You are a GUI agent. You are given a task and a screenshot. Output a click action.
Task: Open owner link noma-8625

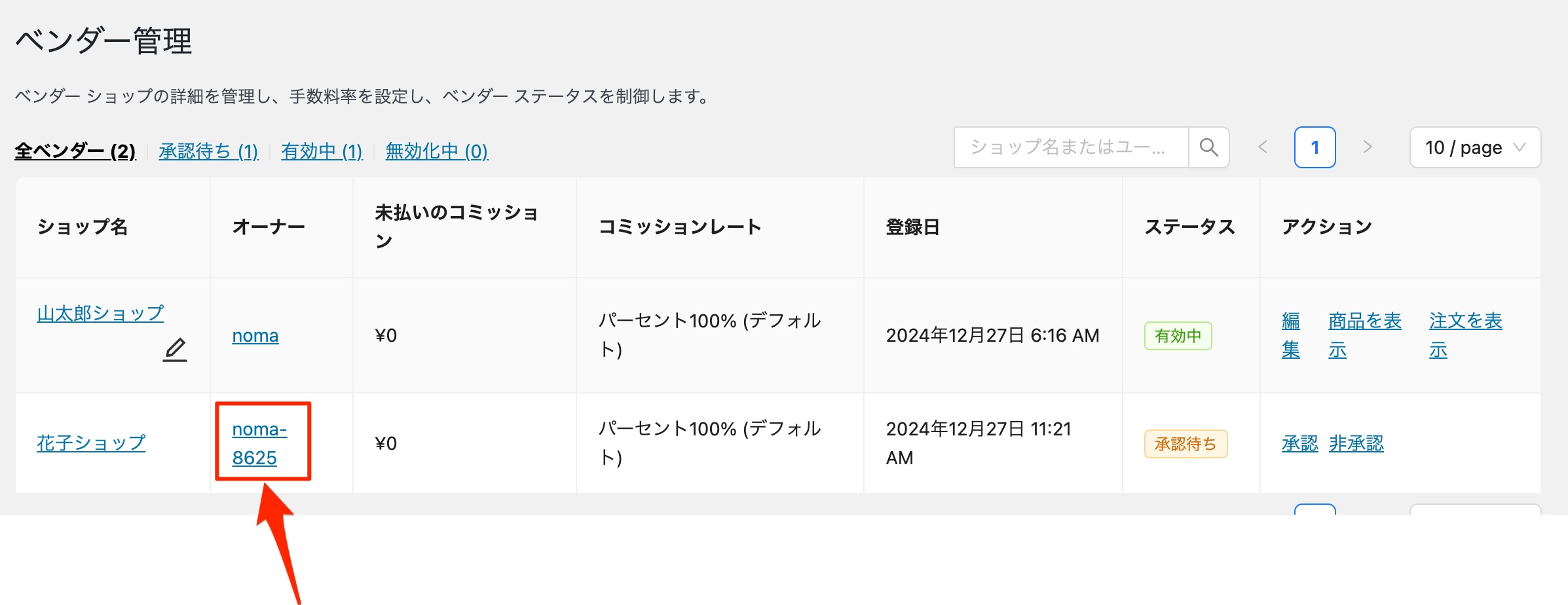pos(259,443)
